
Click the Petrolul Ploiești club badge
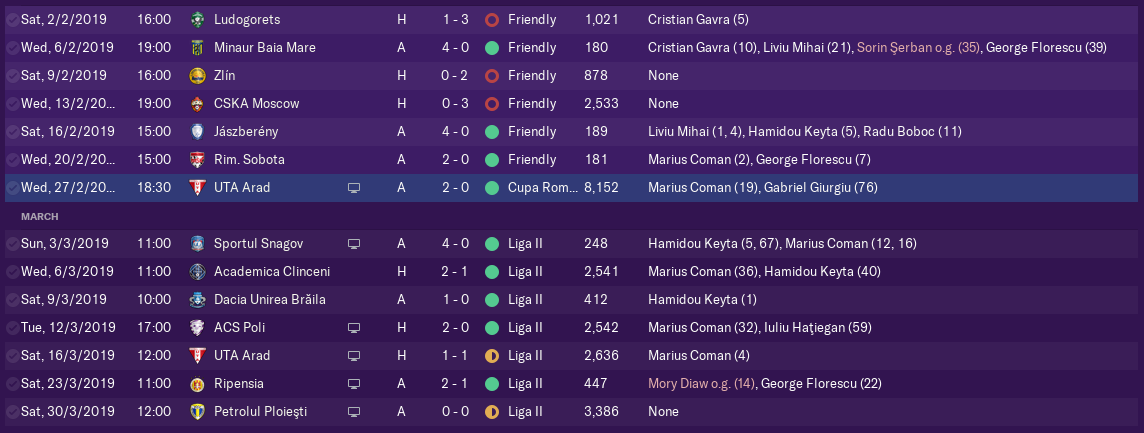click(x=197, y=412)
